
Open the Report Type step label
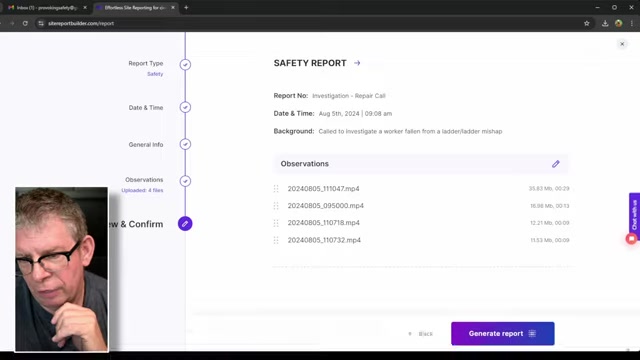pyautogui.click(x=146, y=63)
